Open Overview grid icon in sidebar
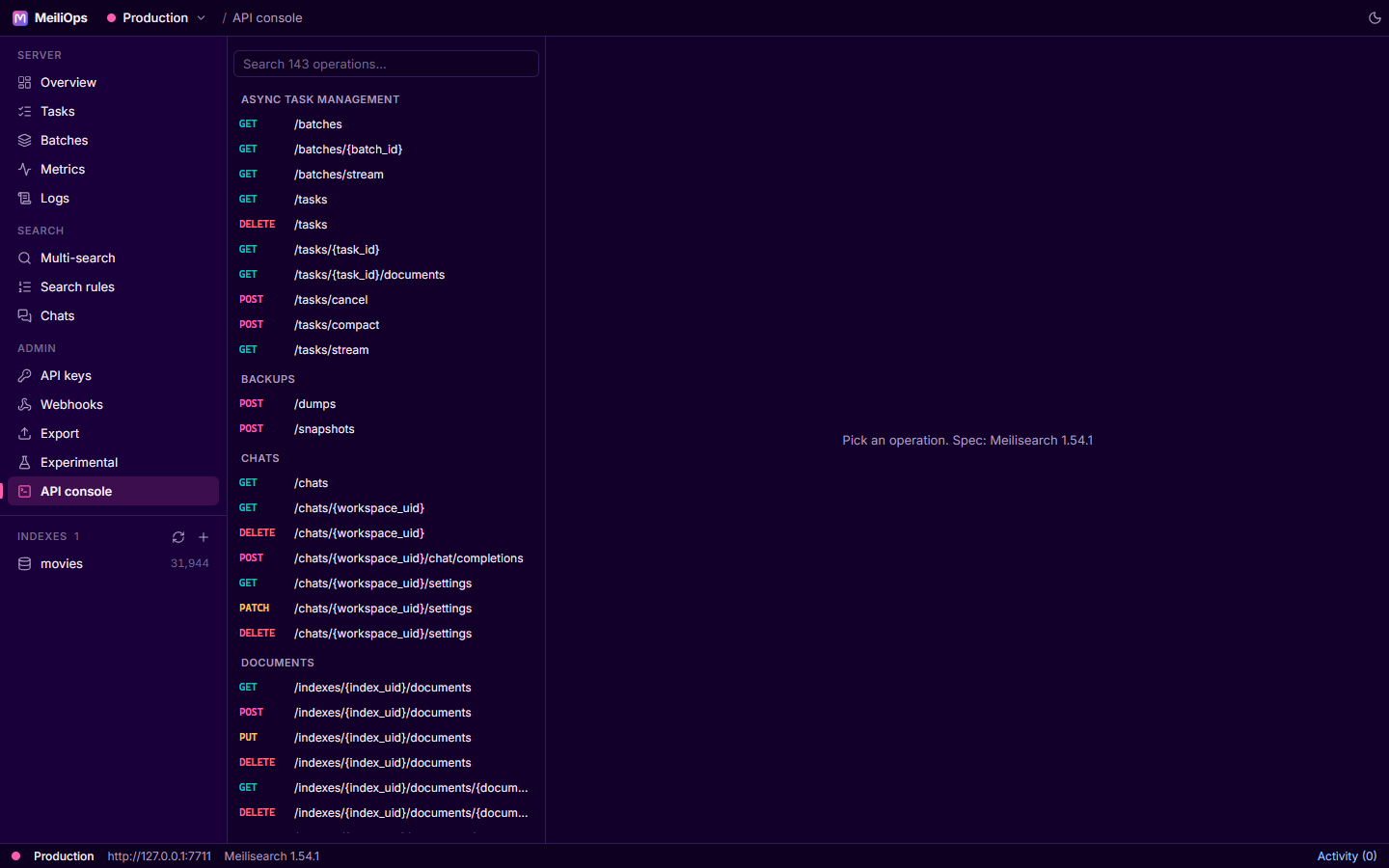This screenshot has height=868, width=1389. [x=25, y=82]
